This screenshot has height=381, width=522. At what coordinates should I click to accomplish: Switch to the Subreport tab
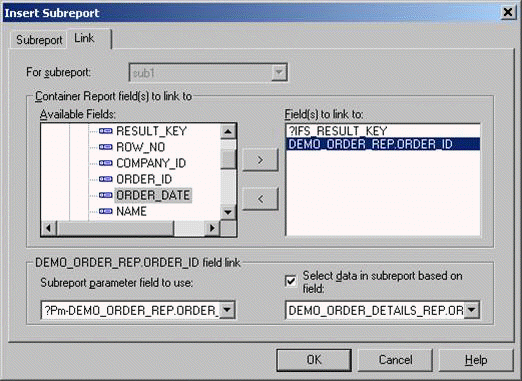point(39,40)
